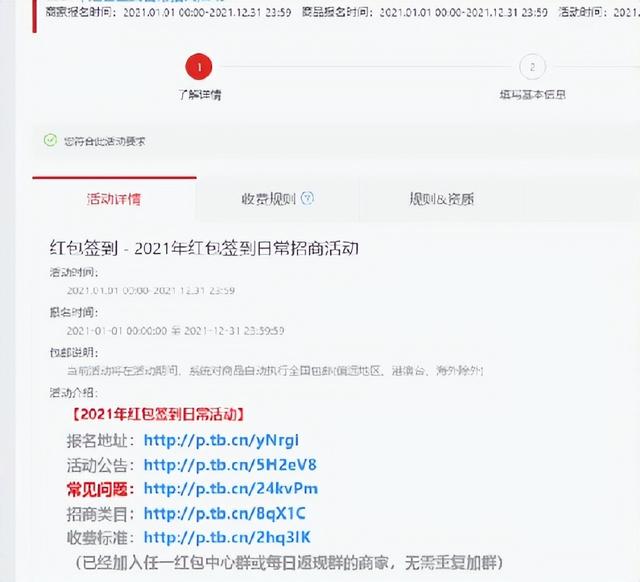Open the 收费规则 tab
The image size is (640, 582).
coord(277,199)
